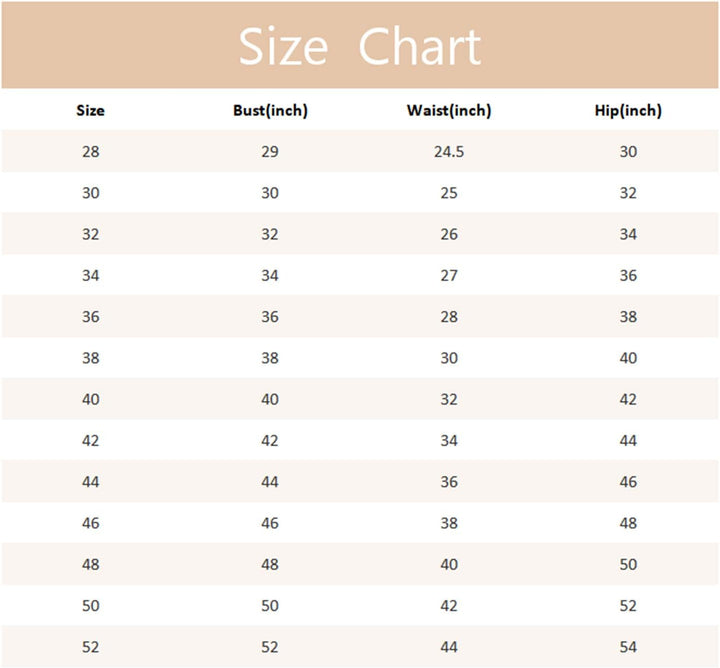
Task: Click the Waist(inch) column header
Action: point(449,111)
